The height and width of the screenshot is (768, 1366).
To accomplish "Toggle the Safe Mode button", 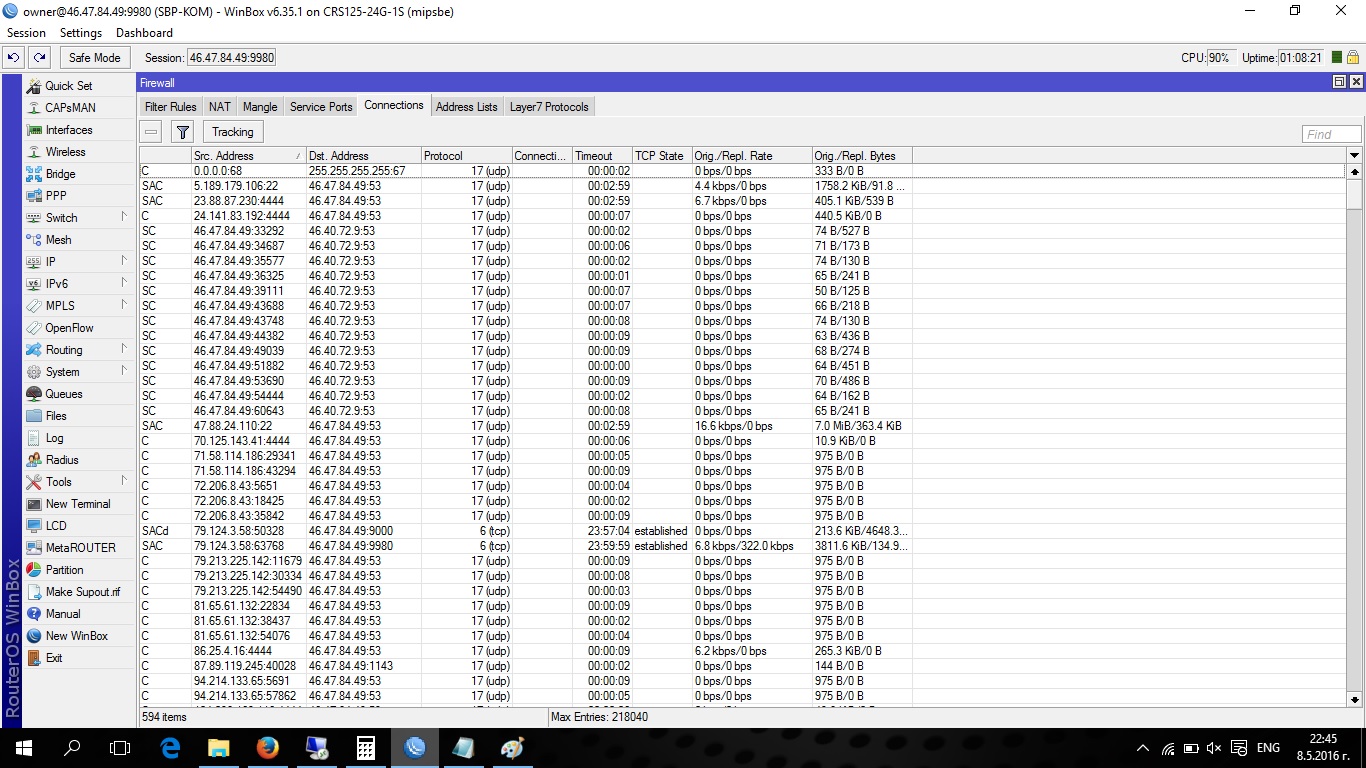I will (x=94, y=58).
